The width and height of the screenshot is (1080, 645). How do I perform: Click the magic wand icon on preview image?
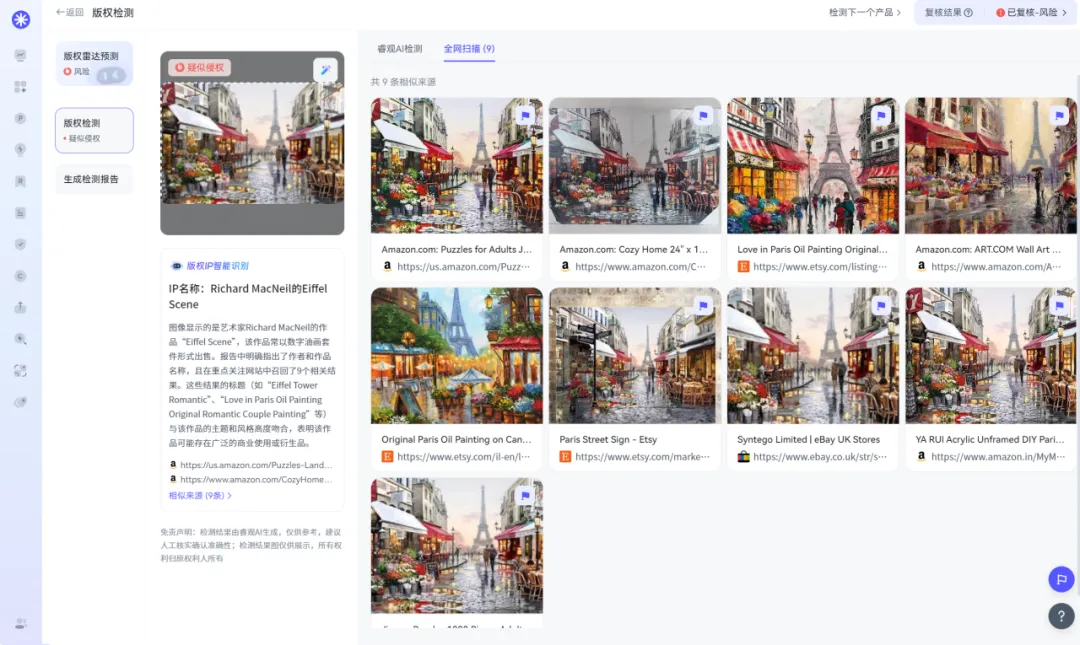pyautogui.click(x=325, y=70)
